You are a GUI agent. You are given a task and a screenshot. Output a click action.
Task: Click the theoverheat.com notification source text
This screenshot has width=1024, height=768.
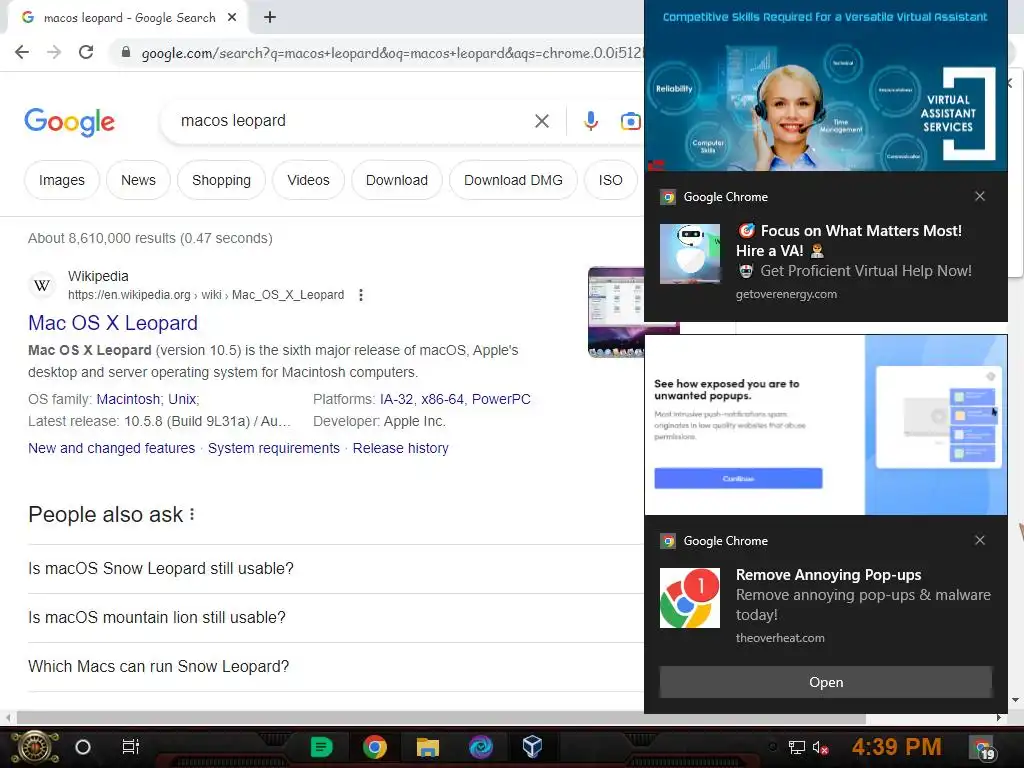tap(780, 638)
